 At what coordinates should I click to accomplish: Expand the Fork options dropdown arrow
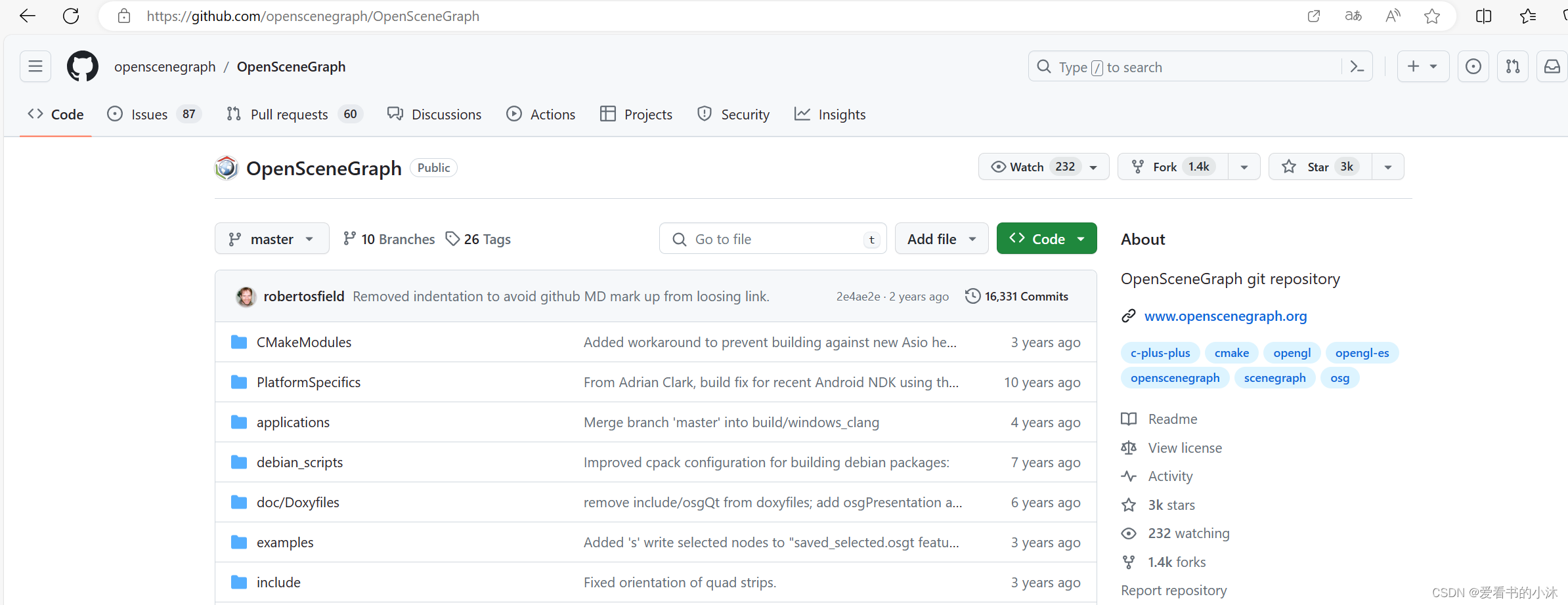click(1244, 167)
